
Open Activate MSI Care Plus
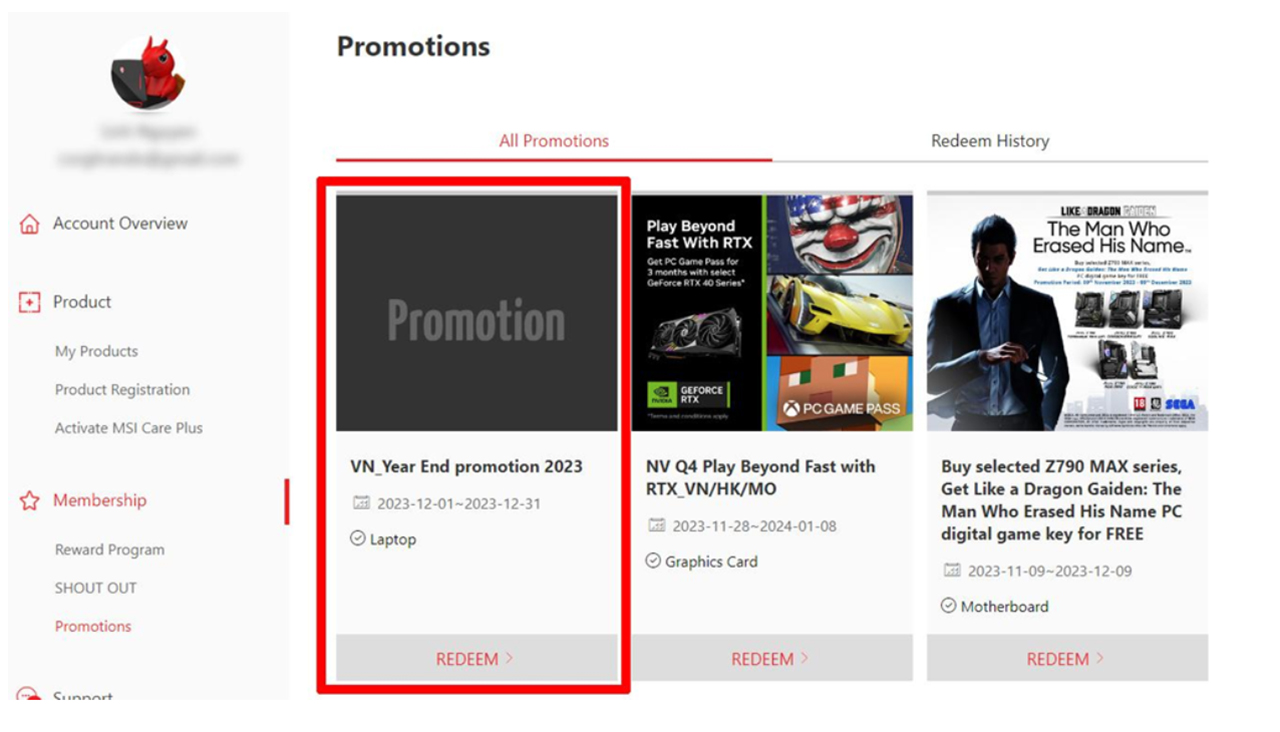[129, 428]
